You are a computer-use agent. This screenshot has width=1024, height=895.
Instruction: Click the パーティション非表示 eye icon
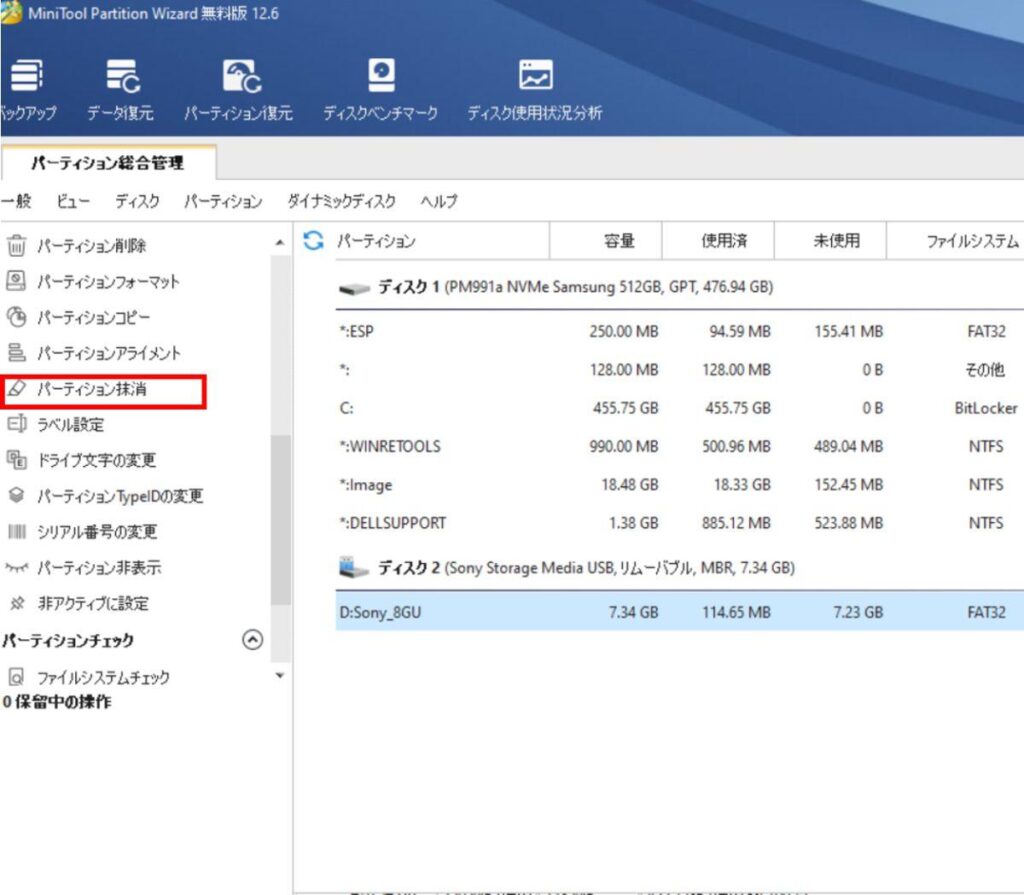(16, 567)
